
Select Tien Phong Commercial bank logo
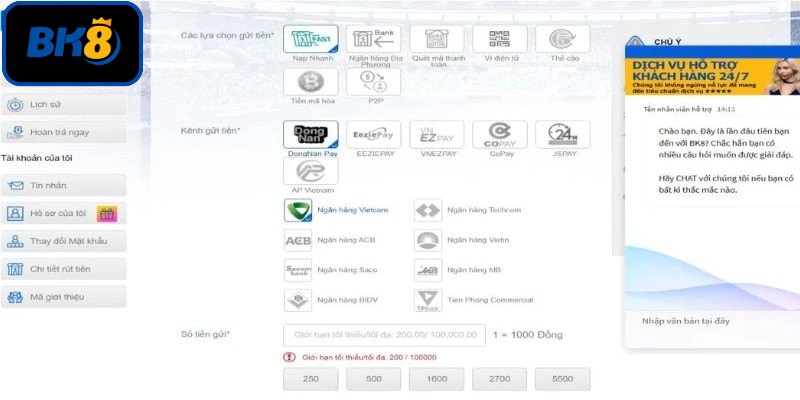click(x=428, y=301)
